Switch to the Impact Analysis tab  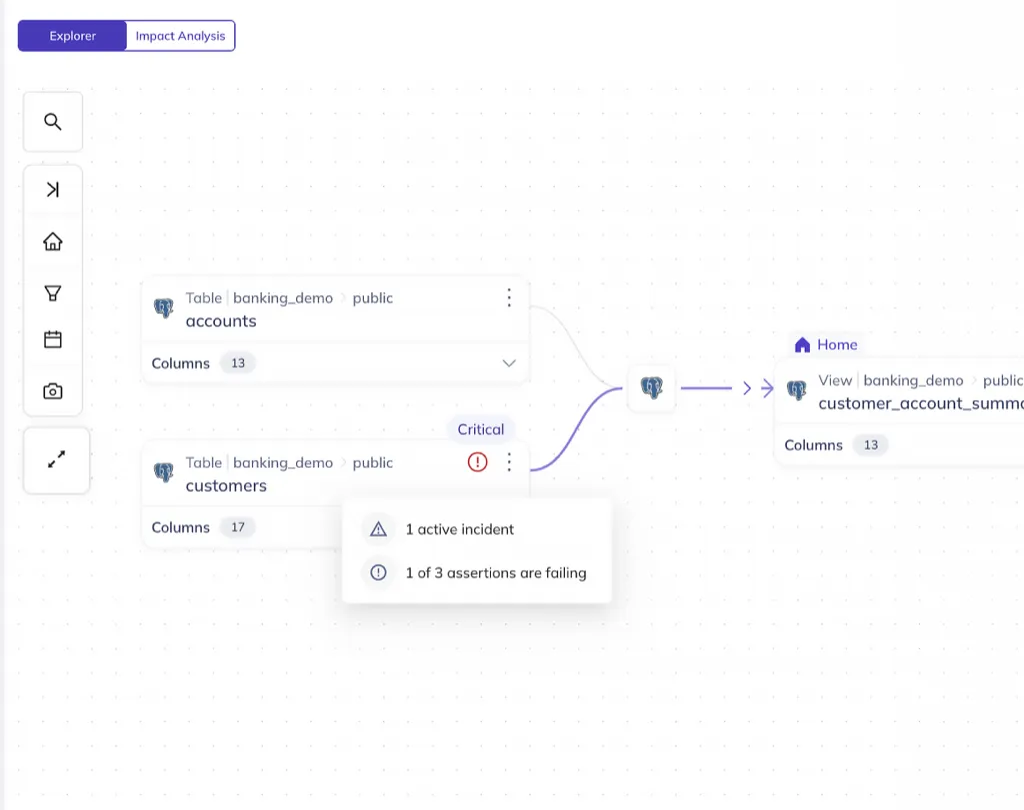point(181,36)
